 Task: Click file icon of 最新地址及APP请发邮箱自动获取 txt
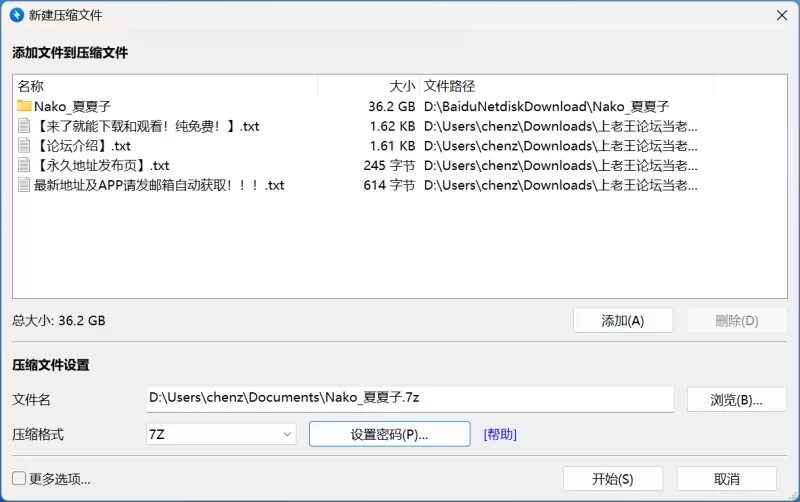[x=23, y=185]
